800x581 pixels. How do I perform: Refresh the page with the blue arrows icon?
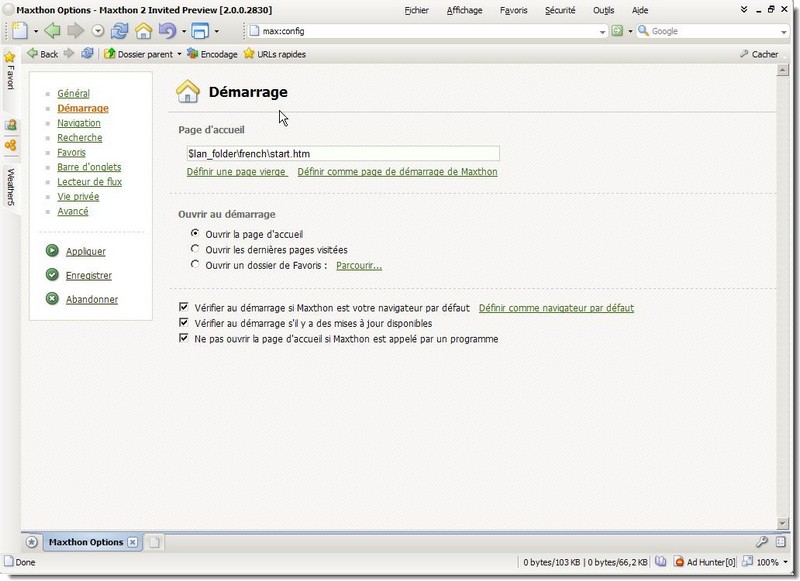click(x=119, y=31)
